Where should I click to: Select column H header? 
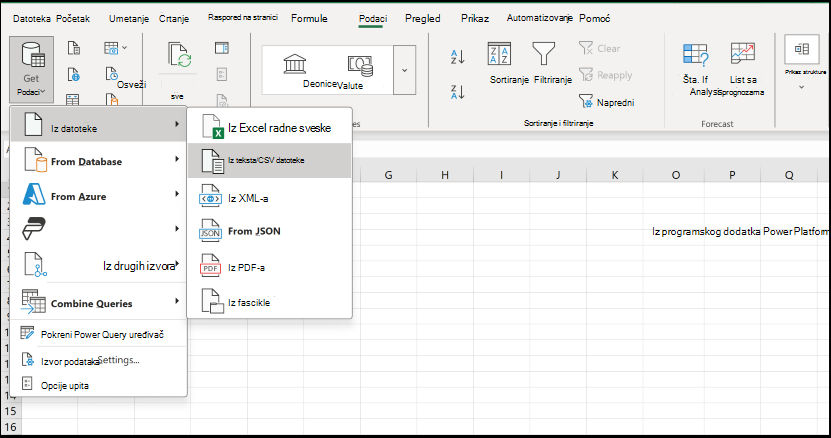pos(445,175)
